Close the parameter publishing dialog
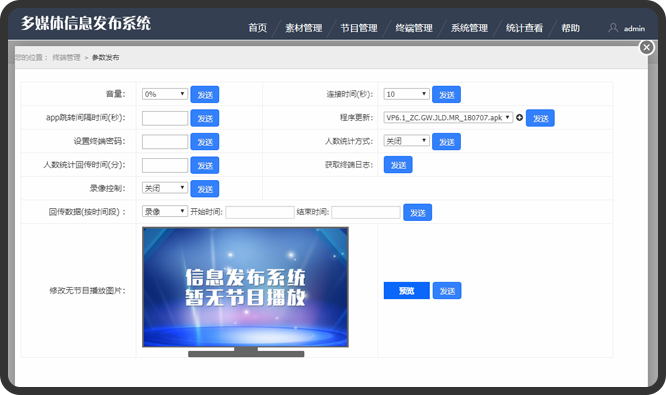 coord(646,47)
